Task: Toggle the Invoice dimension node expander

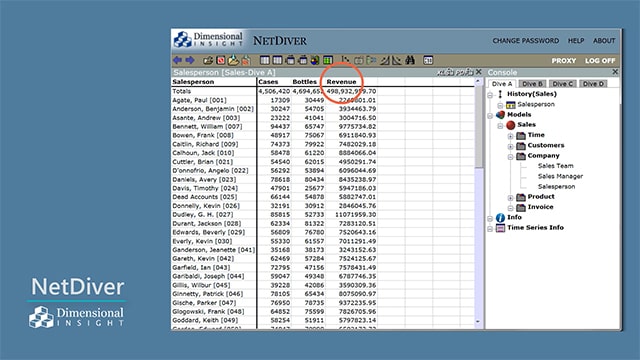Action: click(510, 208)
